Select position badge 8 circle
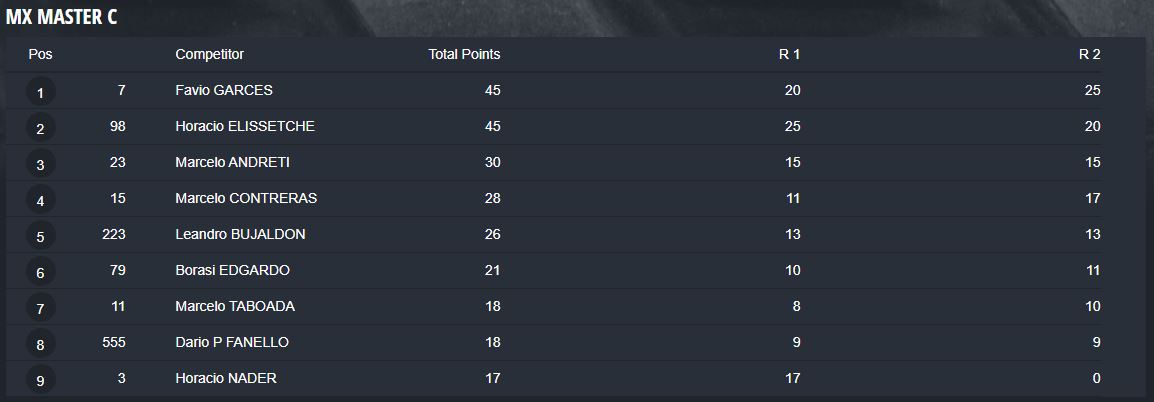The width and height of the screenshot is (1154, 402). click(40, 345)
